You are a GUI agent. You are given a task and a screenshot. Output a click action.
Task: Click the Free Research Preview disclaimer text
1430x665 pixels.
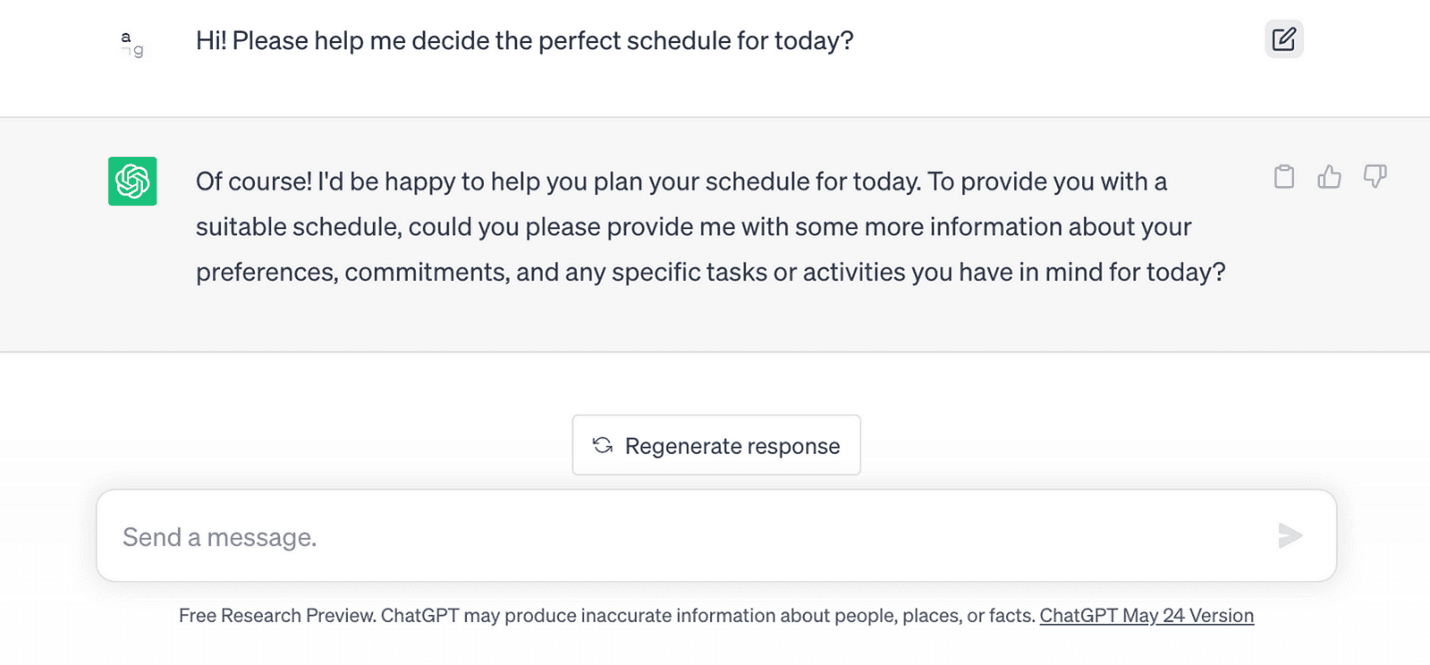[x=278, y=616]
